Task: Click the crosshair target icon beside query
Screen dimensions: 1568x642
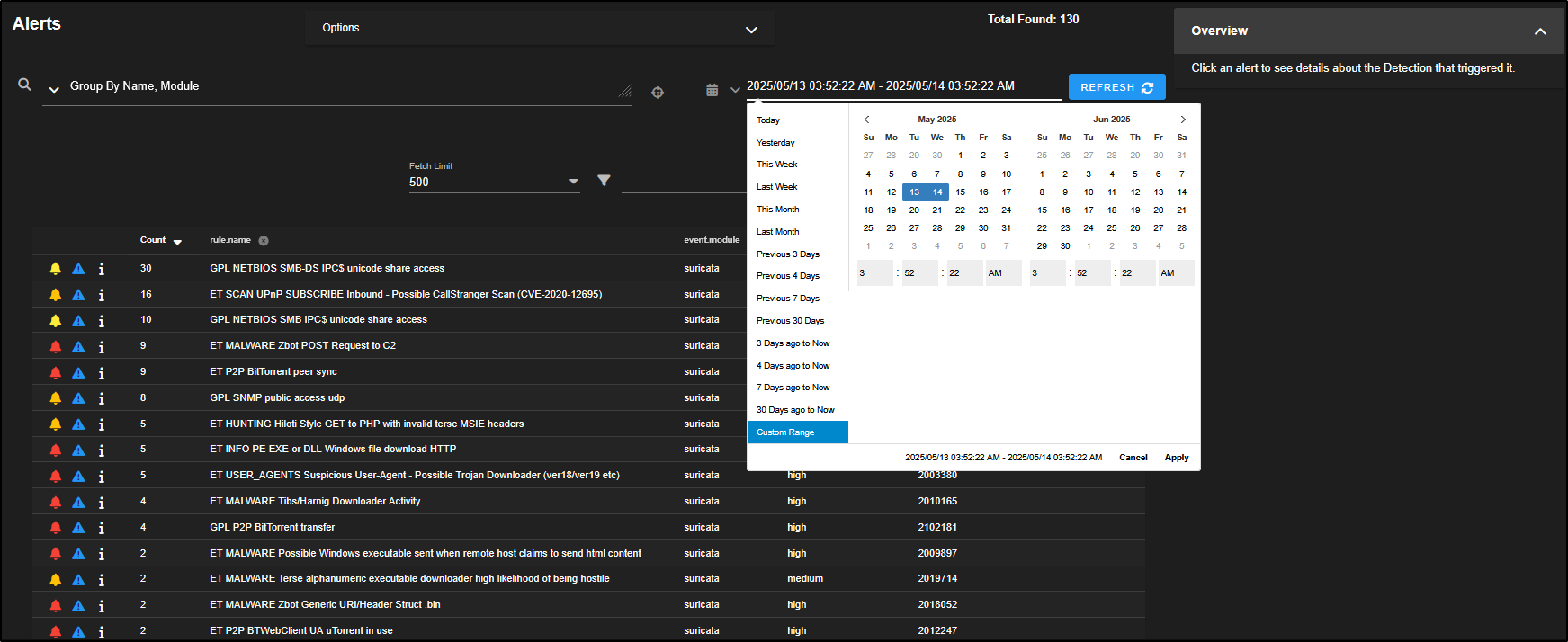Action: tap(658, 92)
